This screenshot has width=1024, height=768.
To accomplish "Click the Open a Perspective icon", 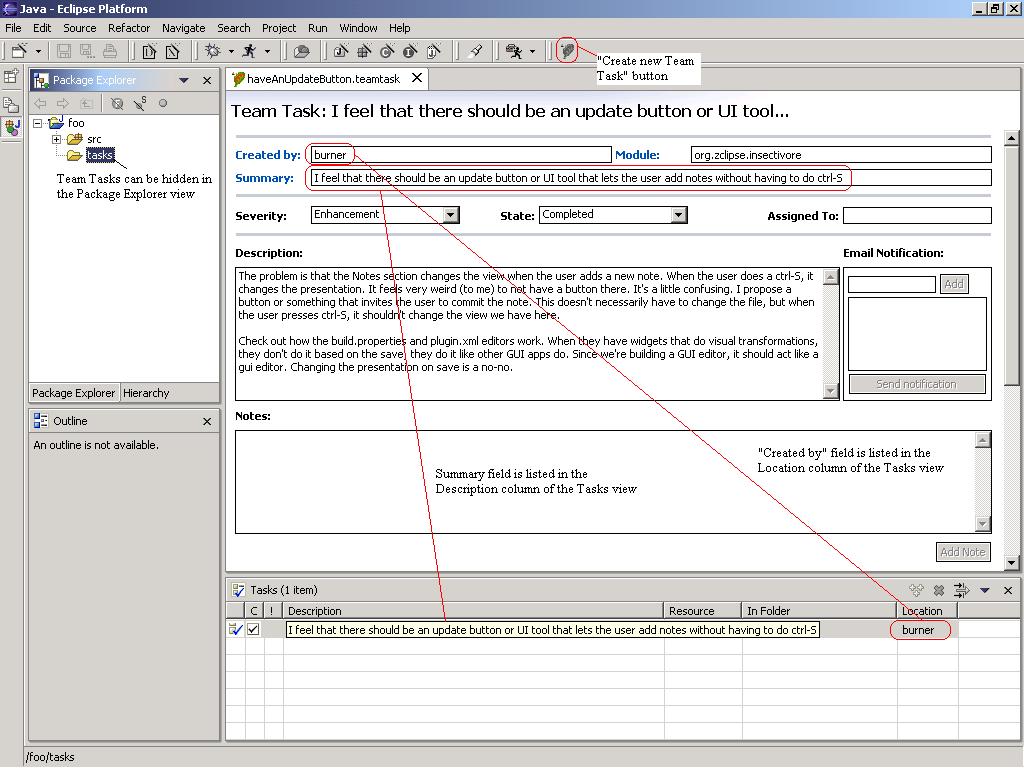I will point(11,76).
